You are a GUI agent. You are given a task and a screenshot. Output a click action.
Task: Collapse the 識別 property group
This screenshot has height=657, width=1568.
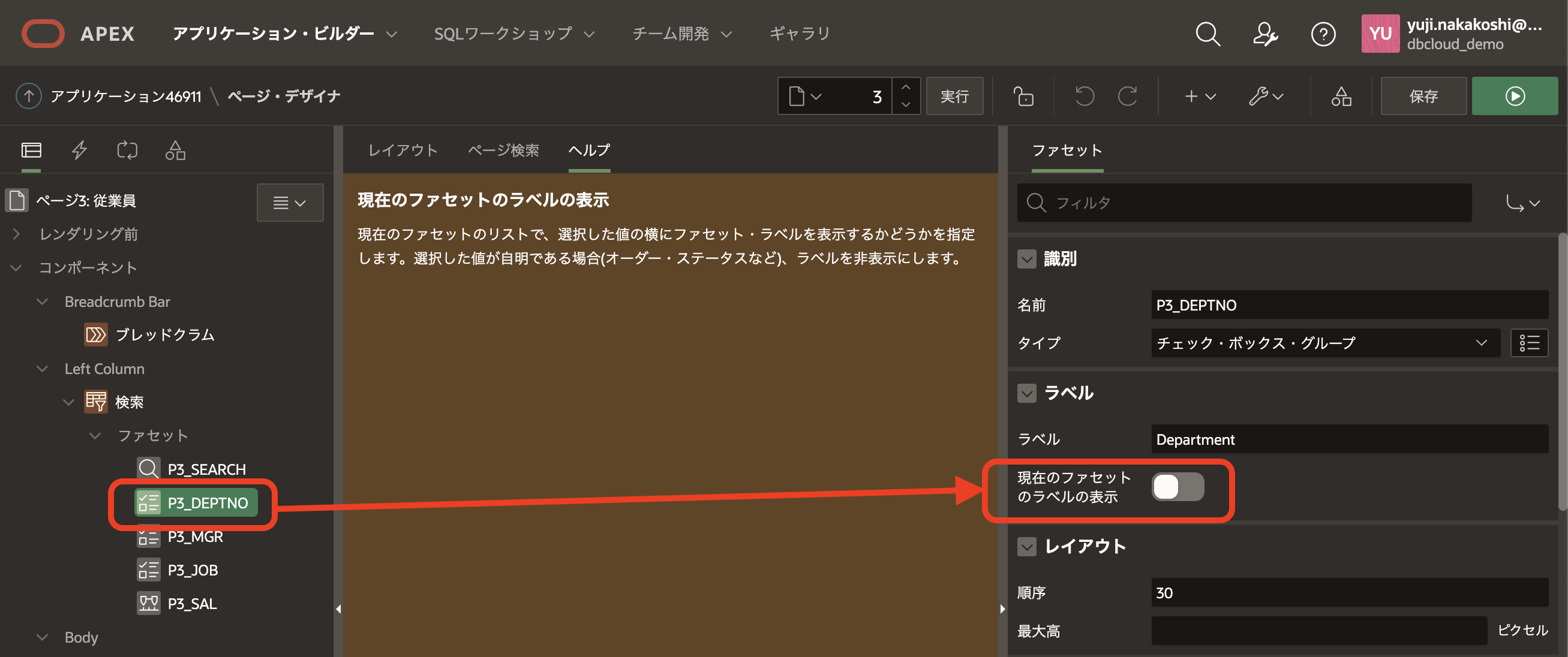1026,259
